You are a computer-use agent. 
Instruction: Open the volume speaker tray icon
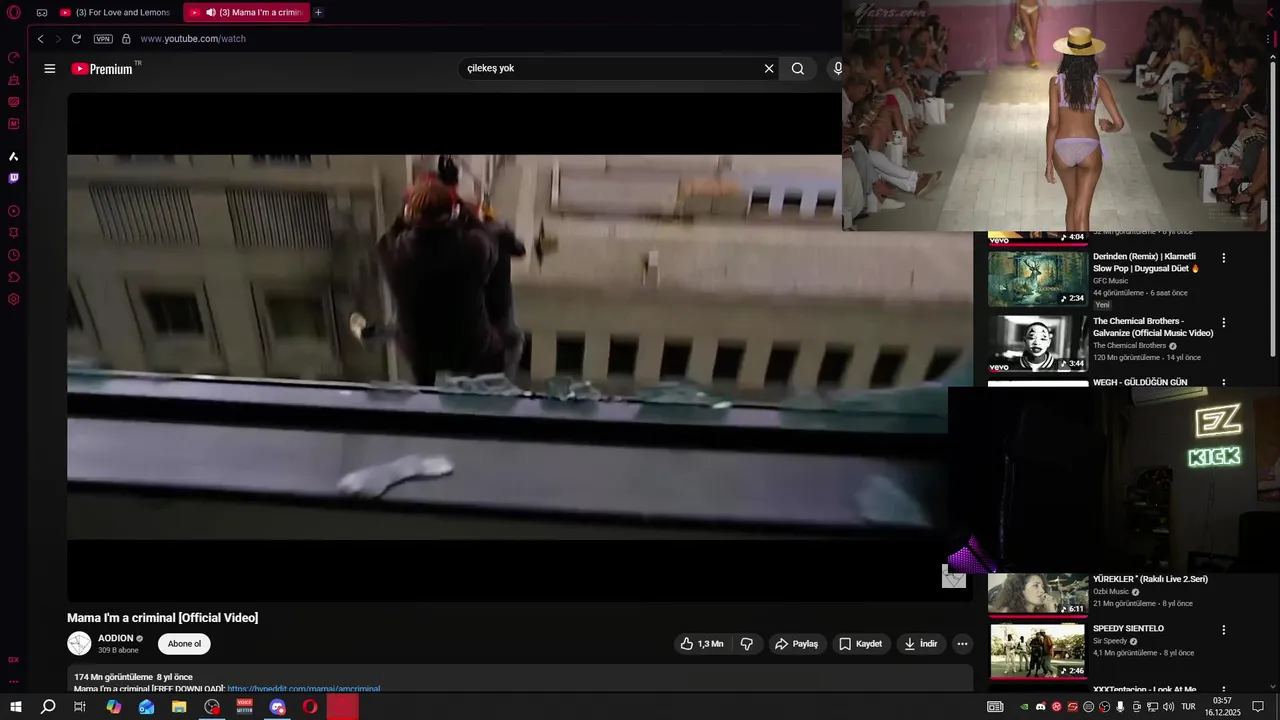(1168, 707)
